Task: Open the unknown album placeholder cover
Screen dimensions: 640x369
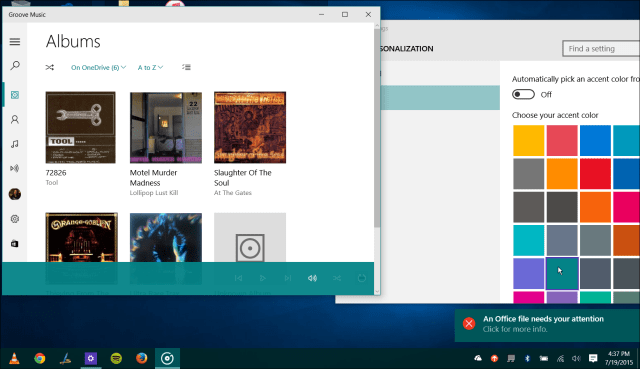Action: point(250,237)
